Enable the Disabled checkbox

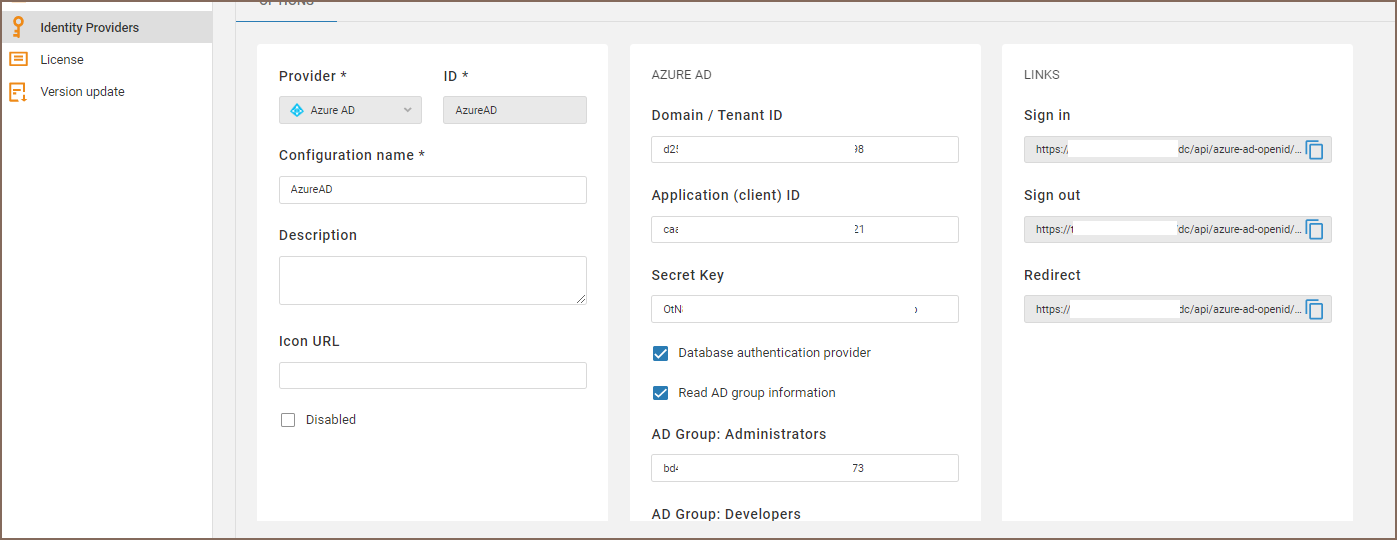coord(288,420)
